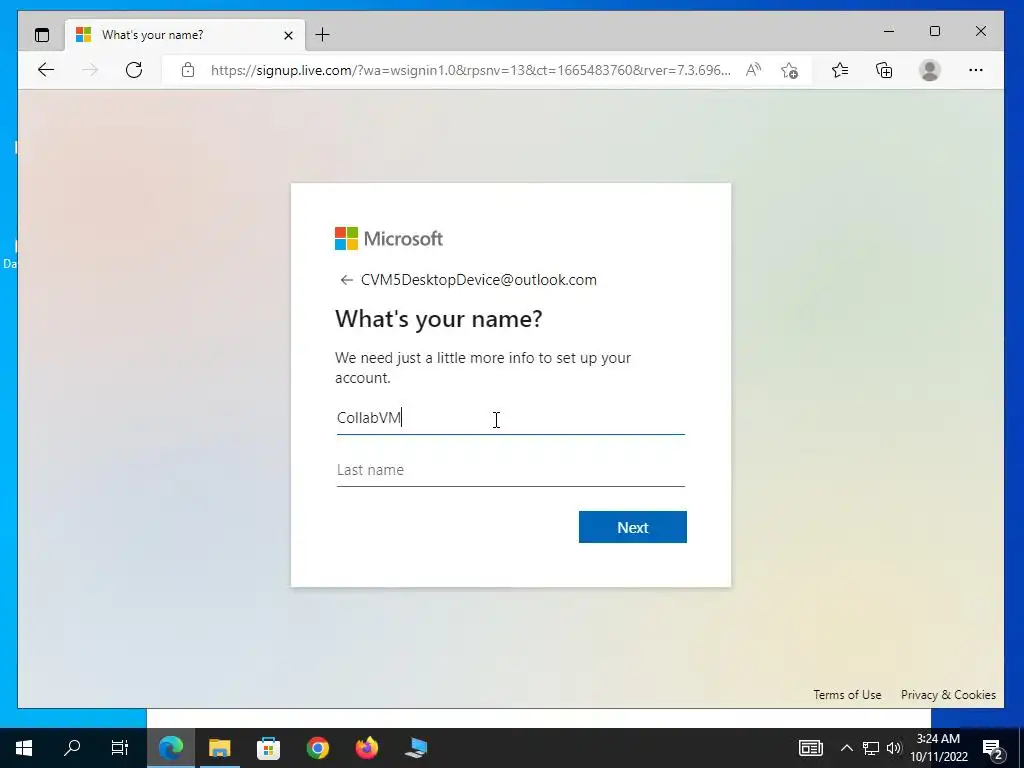Open the tab actions menu icon
This screenshot has width=1024, height=768.
tap(42, 35)
